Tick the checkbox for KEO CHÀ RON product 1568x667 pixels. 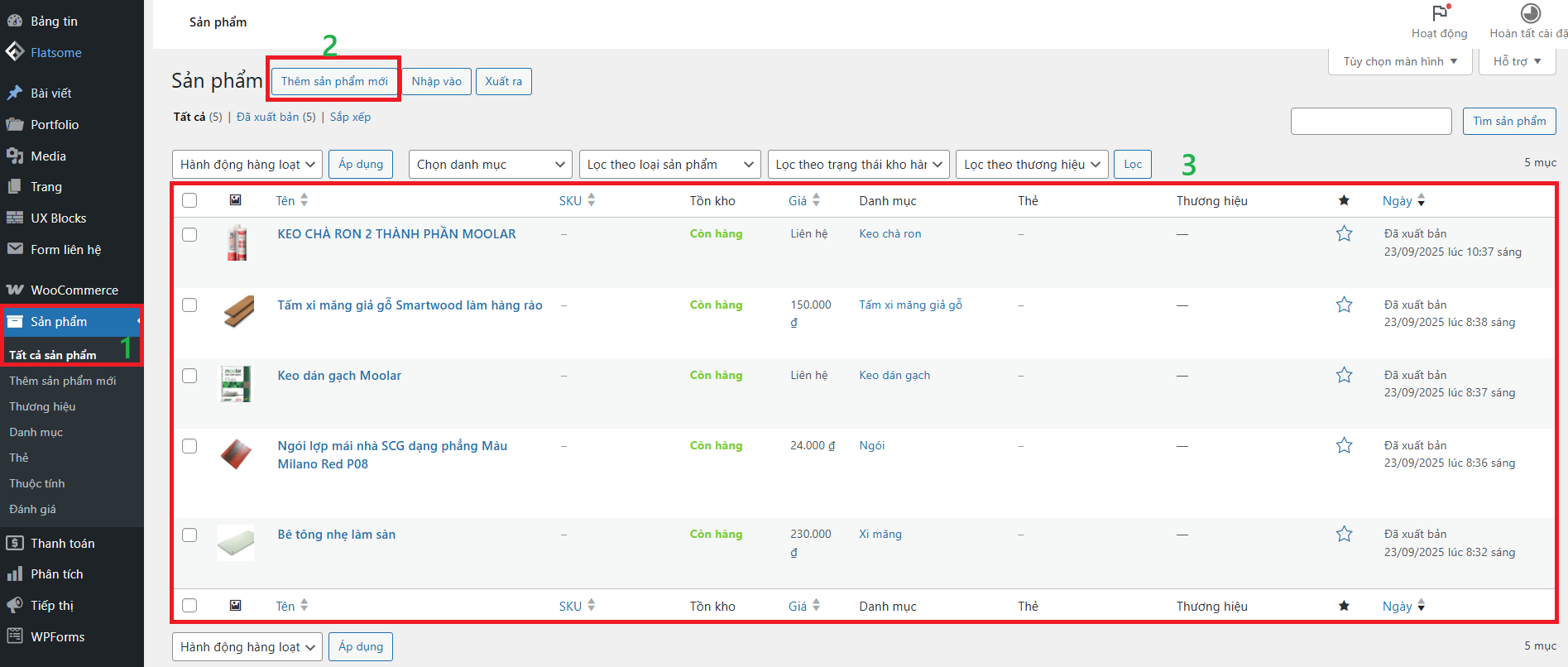tap(189, 234)
